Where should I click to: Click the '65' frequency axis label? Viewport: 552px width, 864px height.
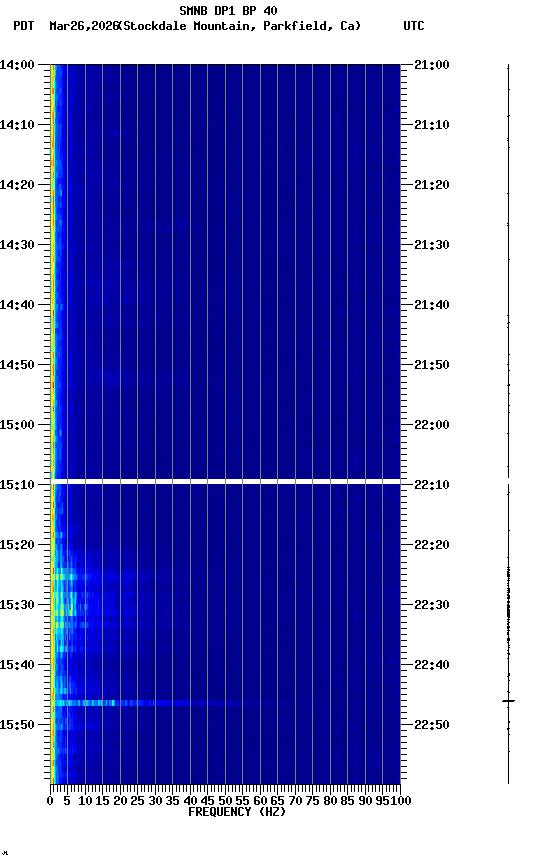[277, 801]
